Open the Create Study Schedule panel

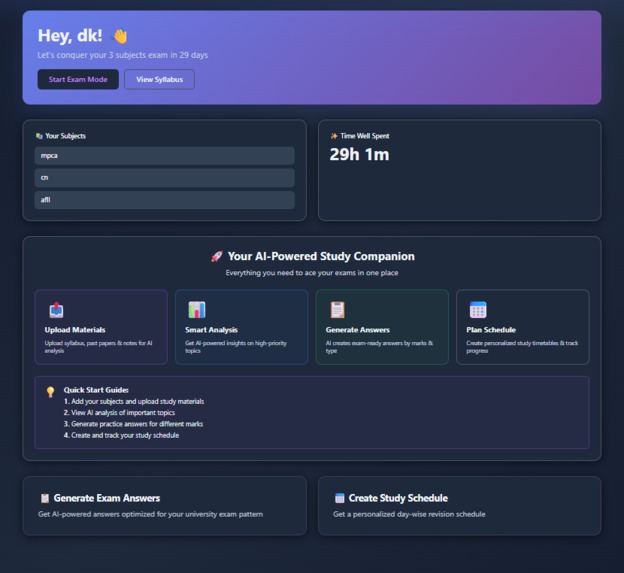click(460, 506)
